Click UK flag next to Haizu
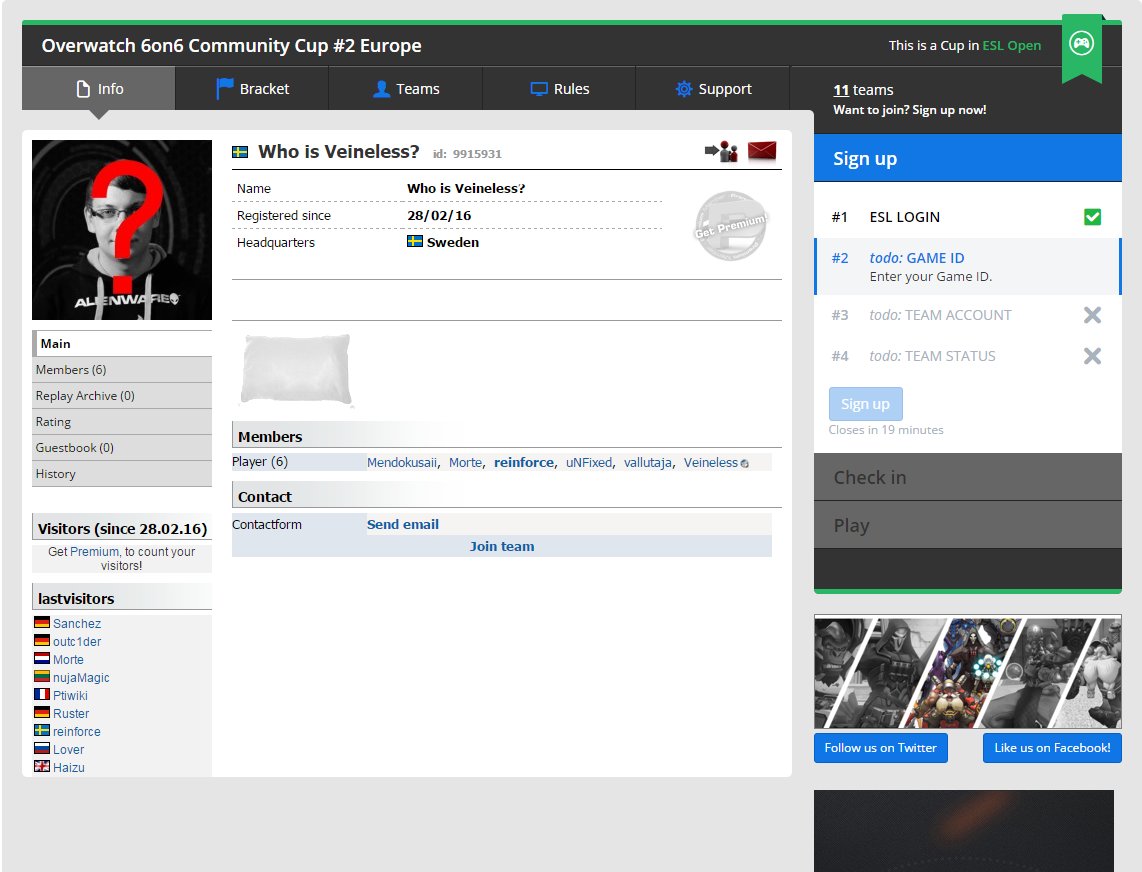Image resolution: width=1142 pixels, height=872 pixels. [x=42, y=766]
